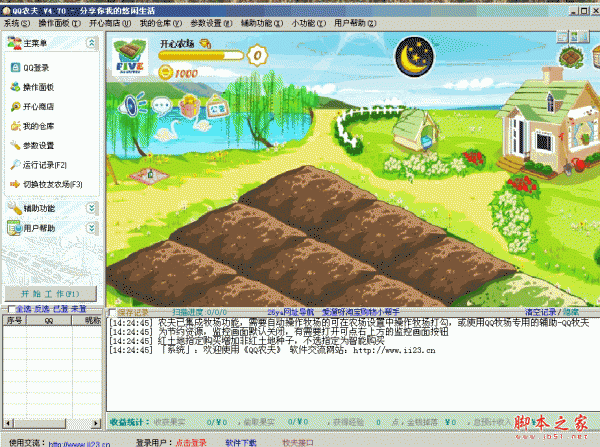Open the 开心商店(U) menu
Image resolution: width=600 pixels, height=447 pixels.
[110, 23]
